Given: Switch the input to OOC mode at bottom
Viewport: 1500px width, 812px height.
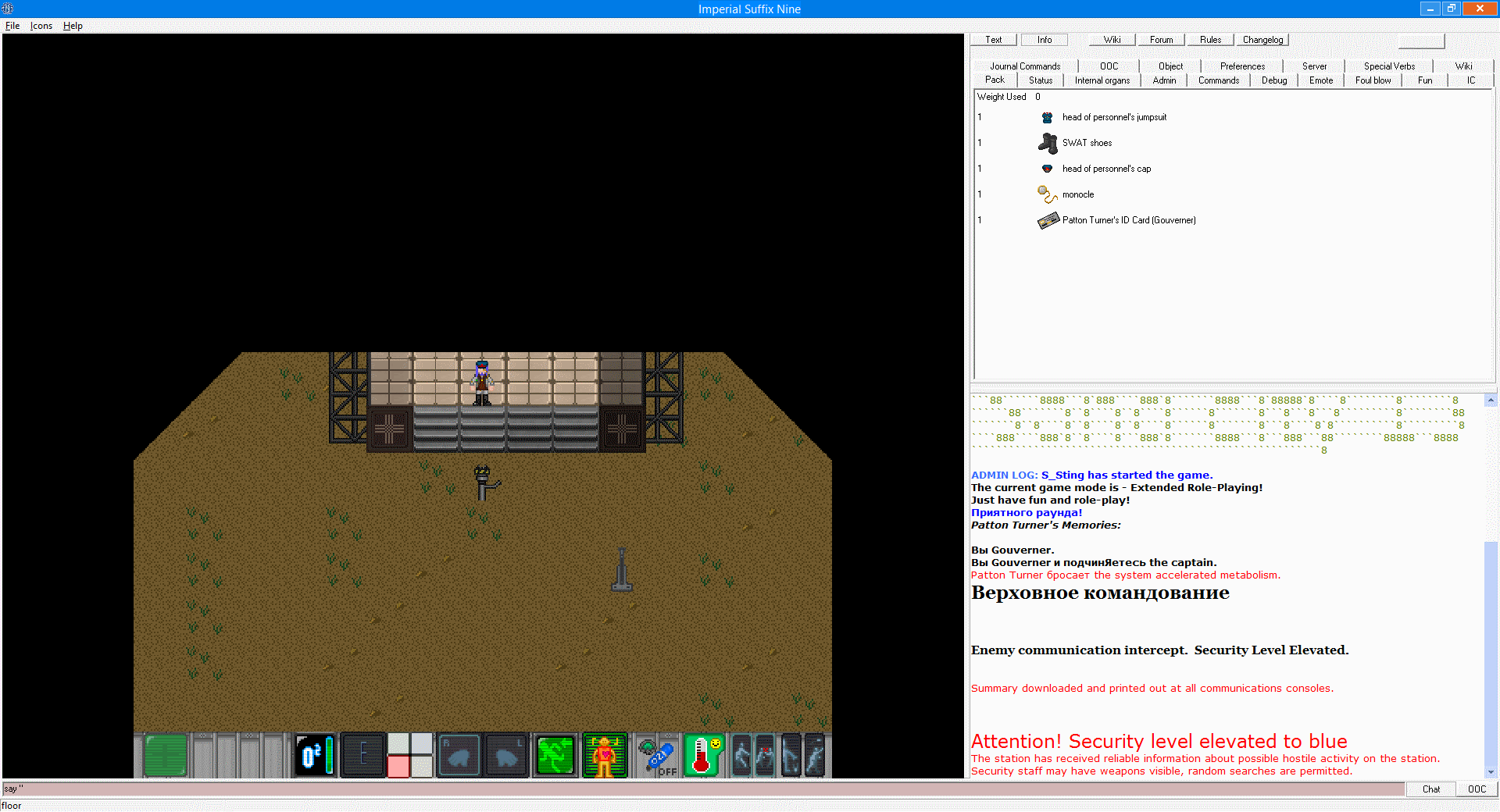Looking at the screenshot, I should (1477, 789).
